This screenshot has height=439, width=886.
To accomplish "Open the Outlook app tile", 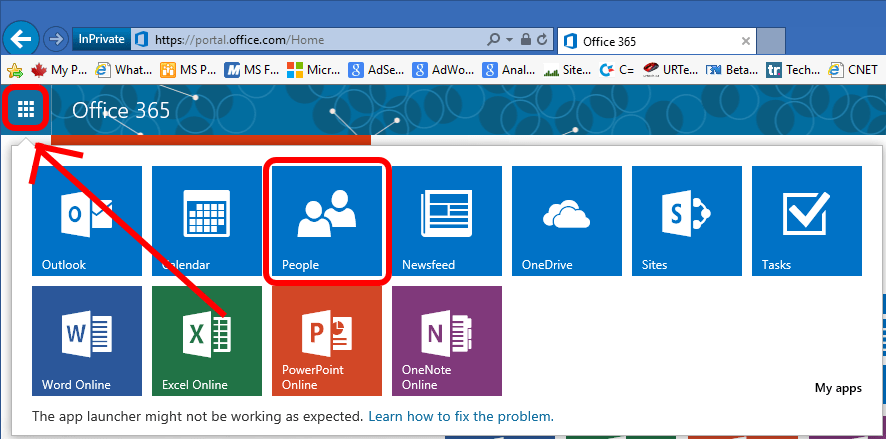I will point(87,221).
